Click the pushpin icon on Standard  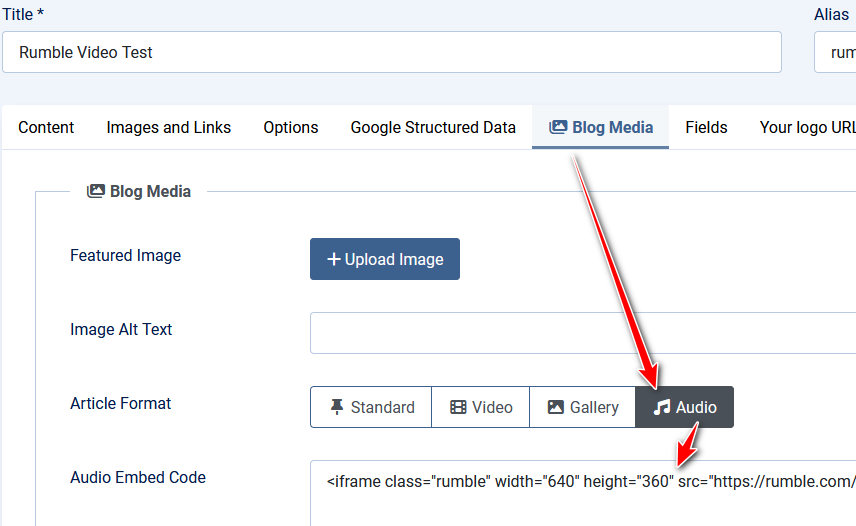[337, 407]
